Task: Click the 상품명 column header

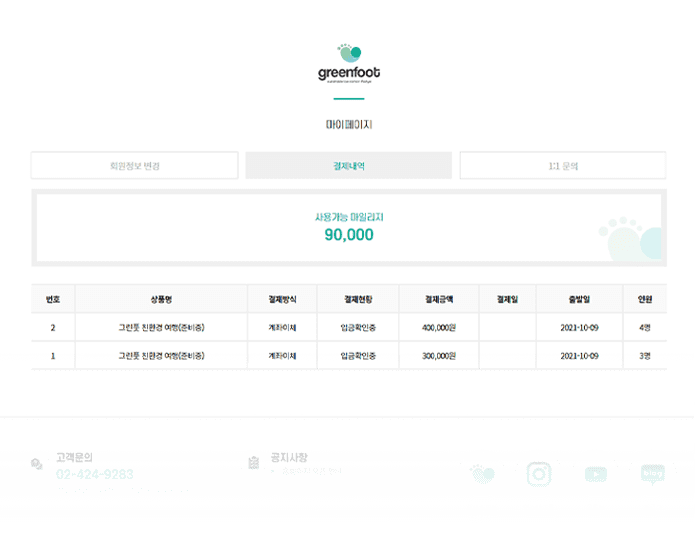Action: pyautogui.click(x=160, y=299)
